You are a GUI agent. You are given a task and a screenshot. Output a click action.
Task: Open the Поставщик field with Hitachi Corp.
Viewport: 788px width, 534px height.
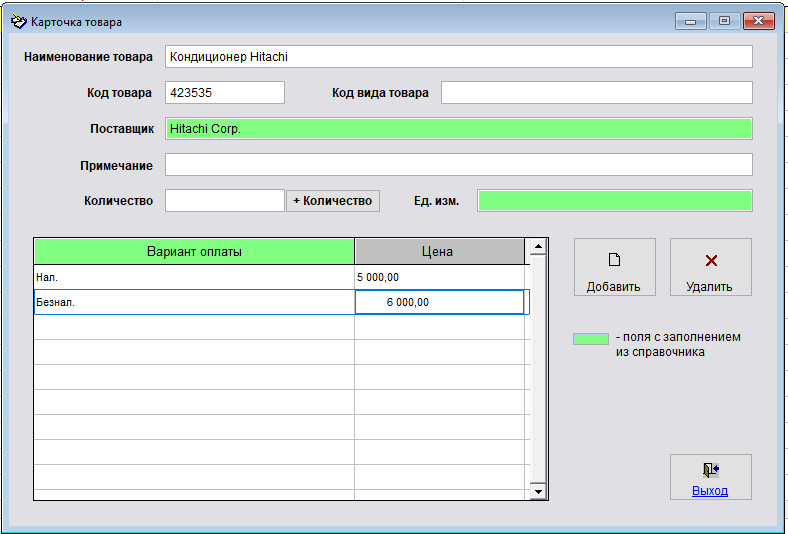458,129
